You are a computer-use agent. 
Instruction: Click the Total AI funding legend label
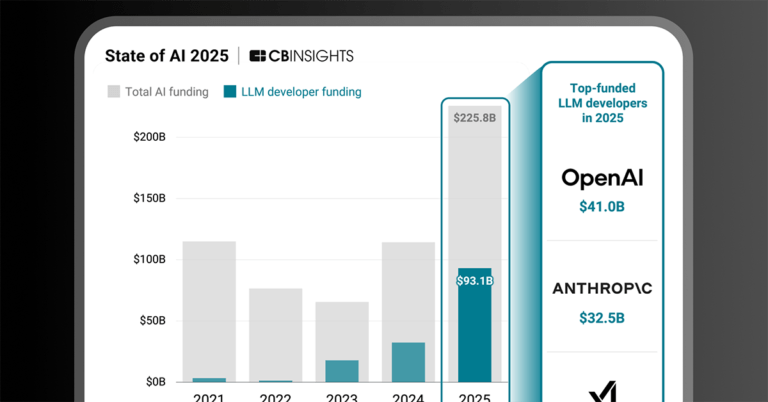(x=166, y=92)
